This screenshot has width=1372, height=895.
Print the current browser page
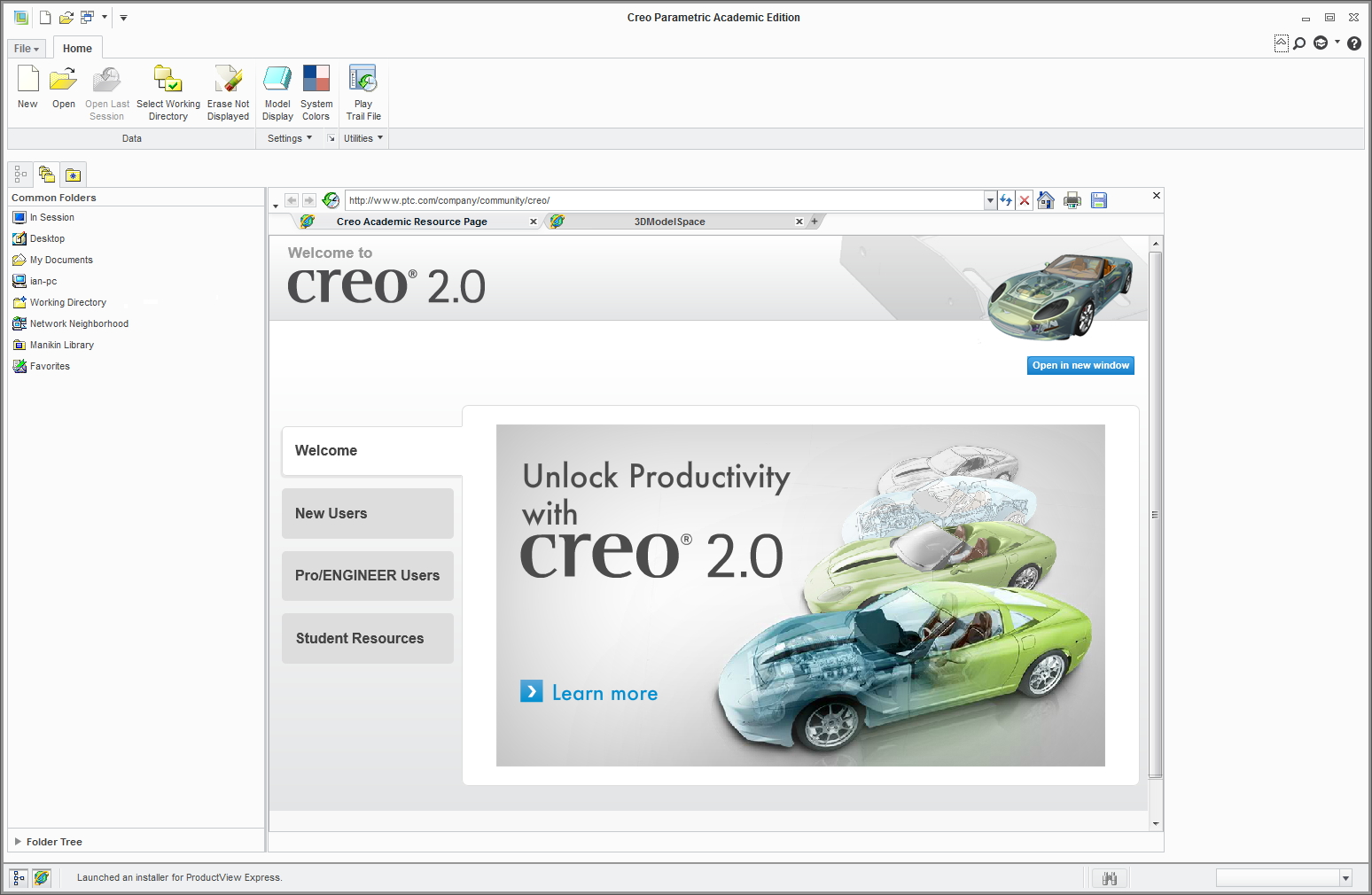pos(1072,200)
